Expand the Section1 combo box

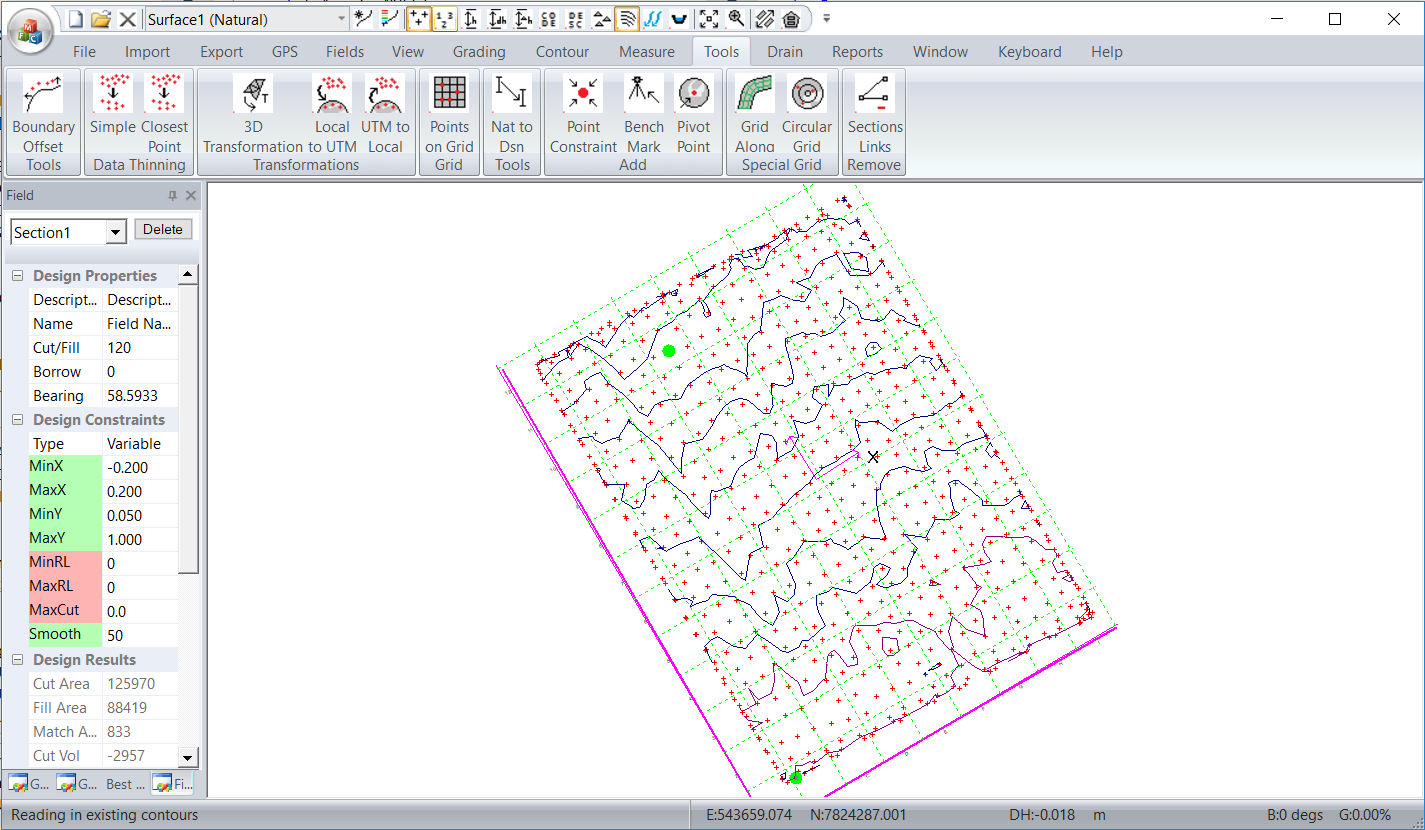pos(116,232)
